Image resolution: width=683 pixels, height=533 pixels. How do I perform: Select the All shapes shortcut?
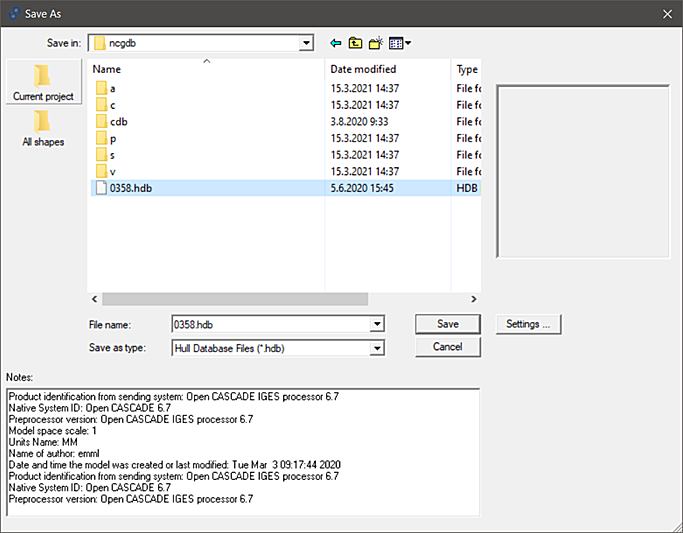43,128
